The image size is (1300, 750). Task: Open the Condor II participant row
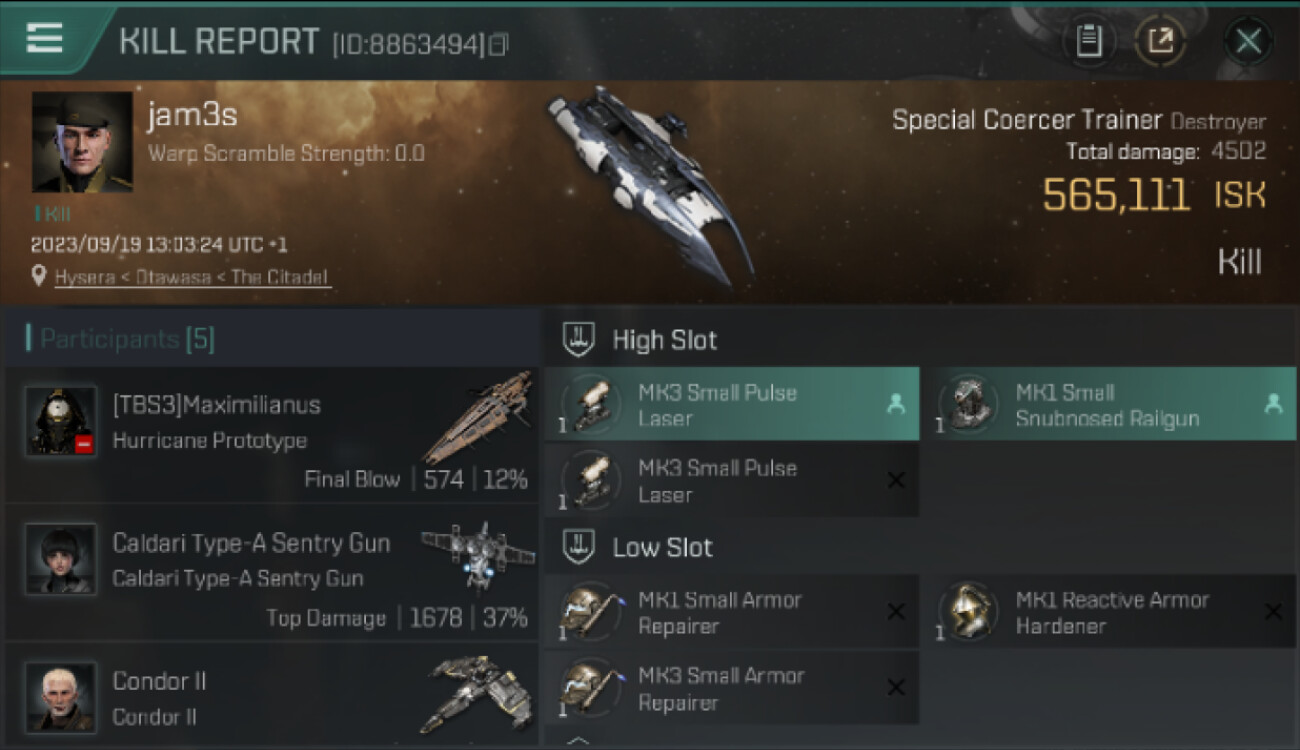(272, 696)
